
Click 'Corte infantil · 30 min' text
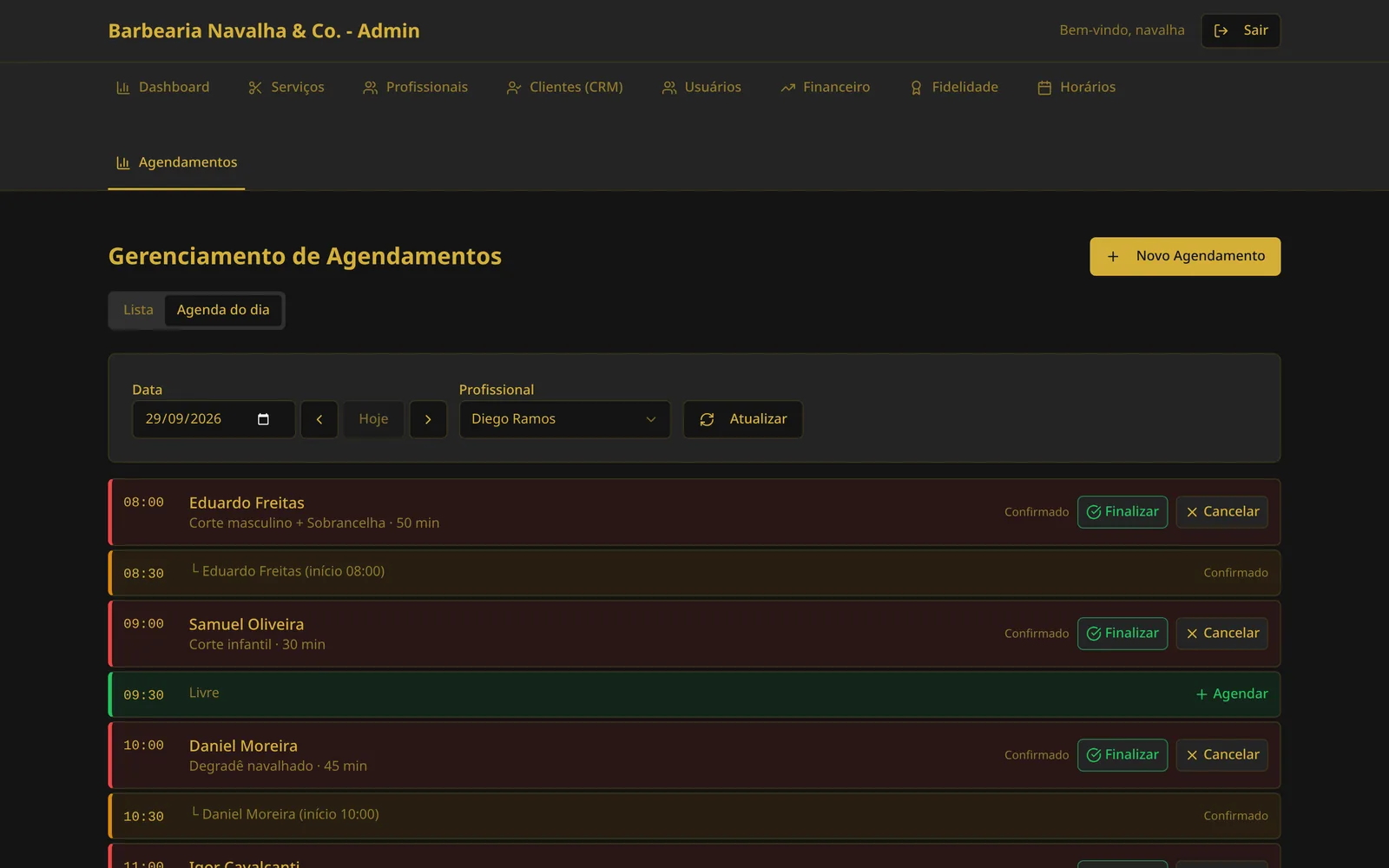[257, 644]
